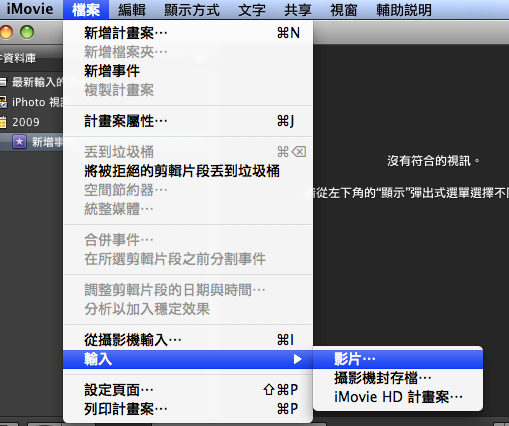Click the purple star event icon

click(x=20, y=142)
